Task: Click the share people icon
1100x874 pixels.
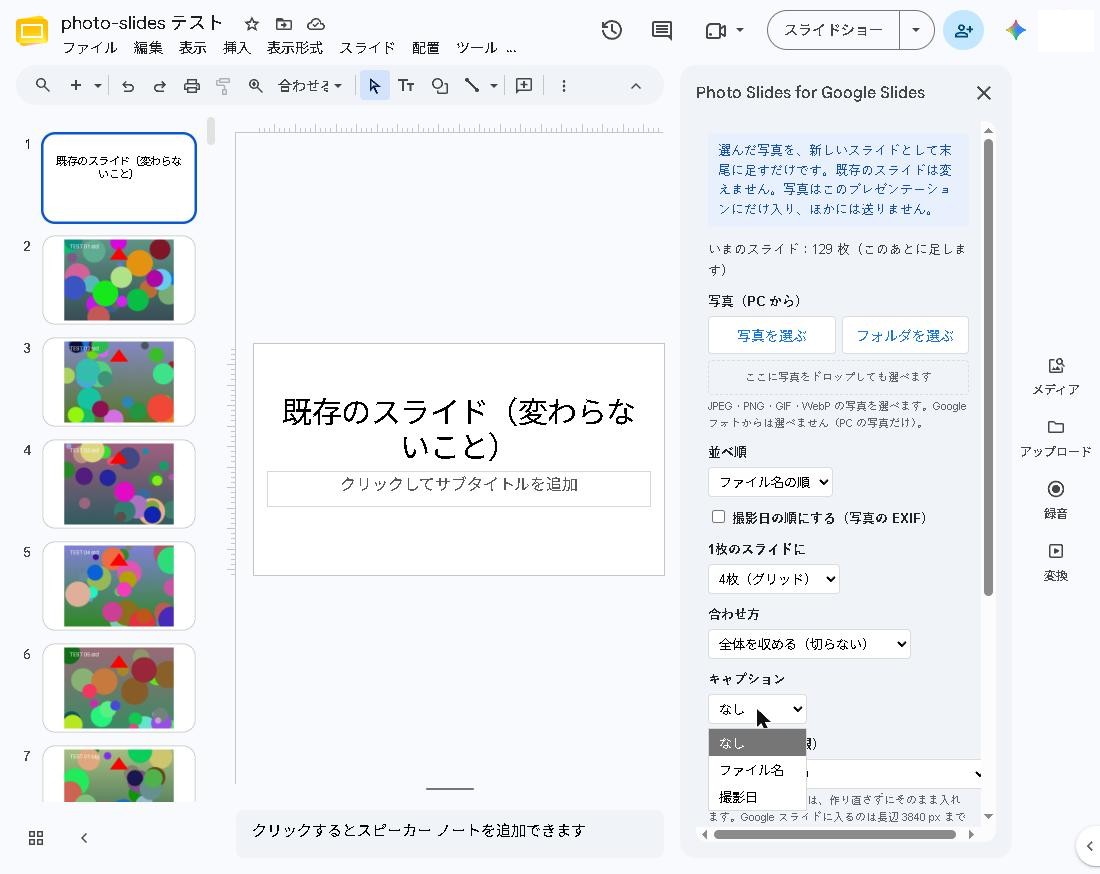Action: tap(963, 30)
